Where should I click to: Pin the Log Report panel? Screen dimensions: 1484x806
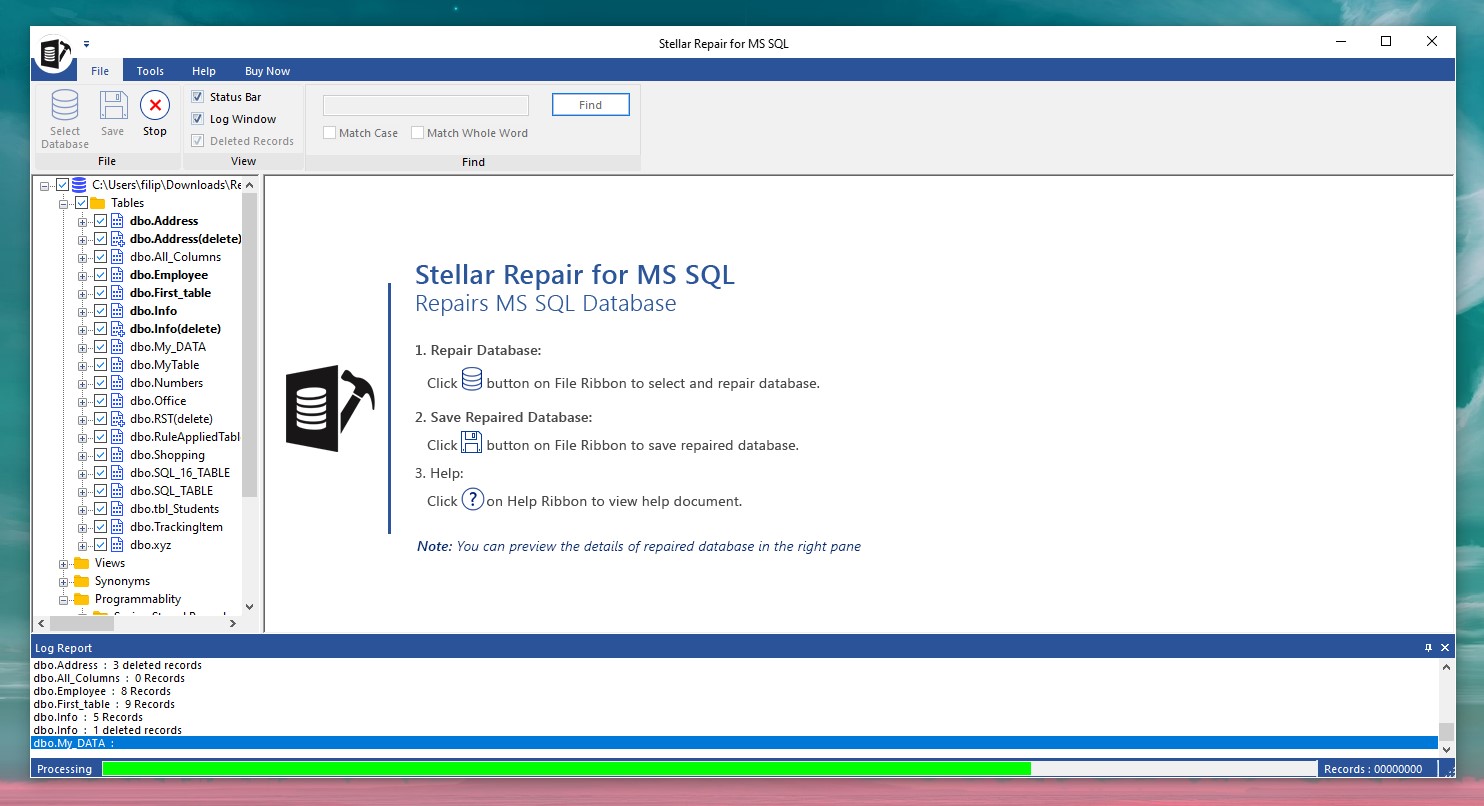[1428, 648]
